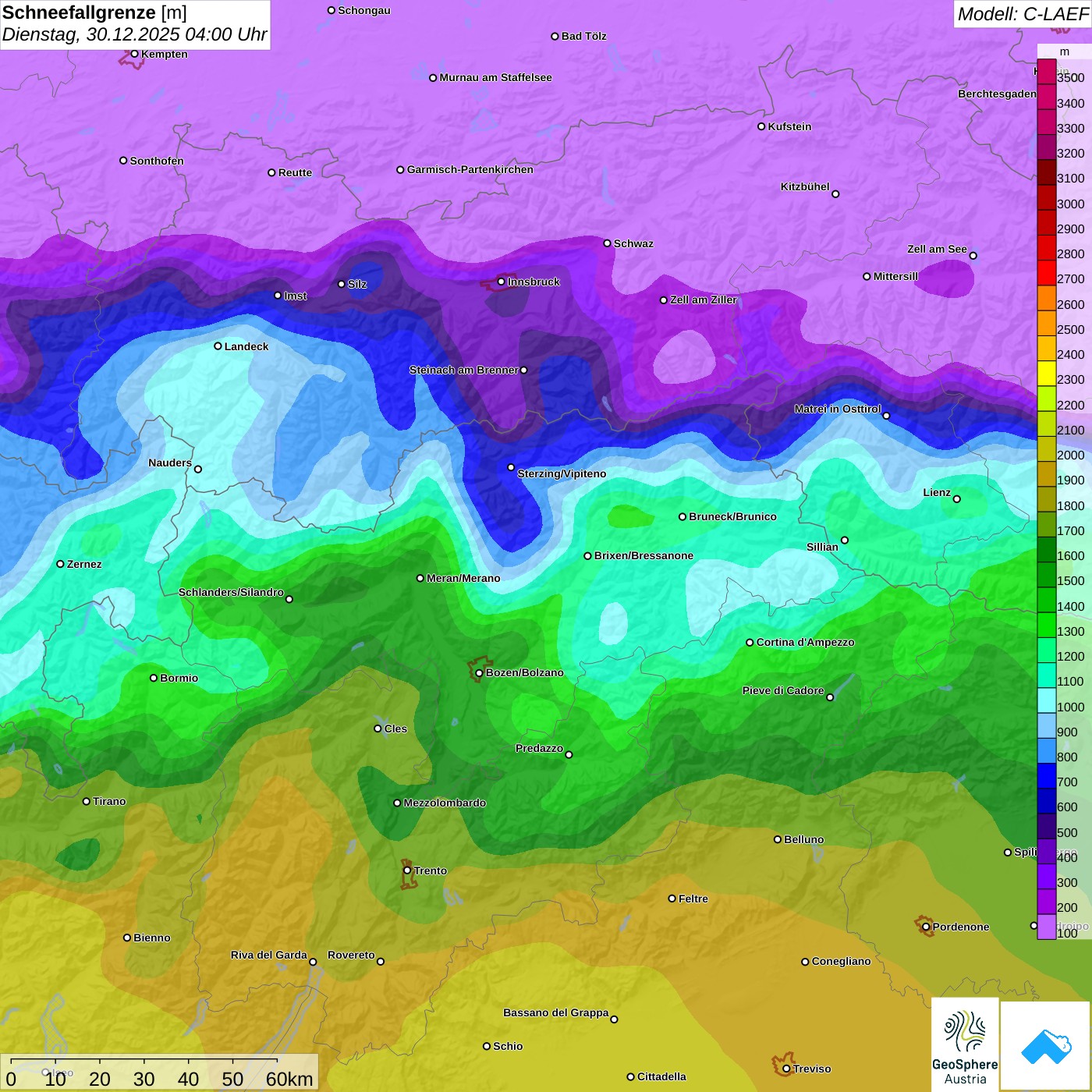Click the Pieve di Cadore label

click(783, 690)
